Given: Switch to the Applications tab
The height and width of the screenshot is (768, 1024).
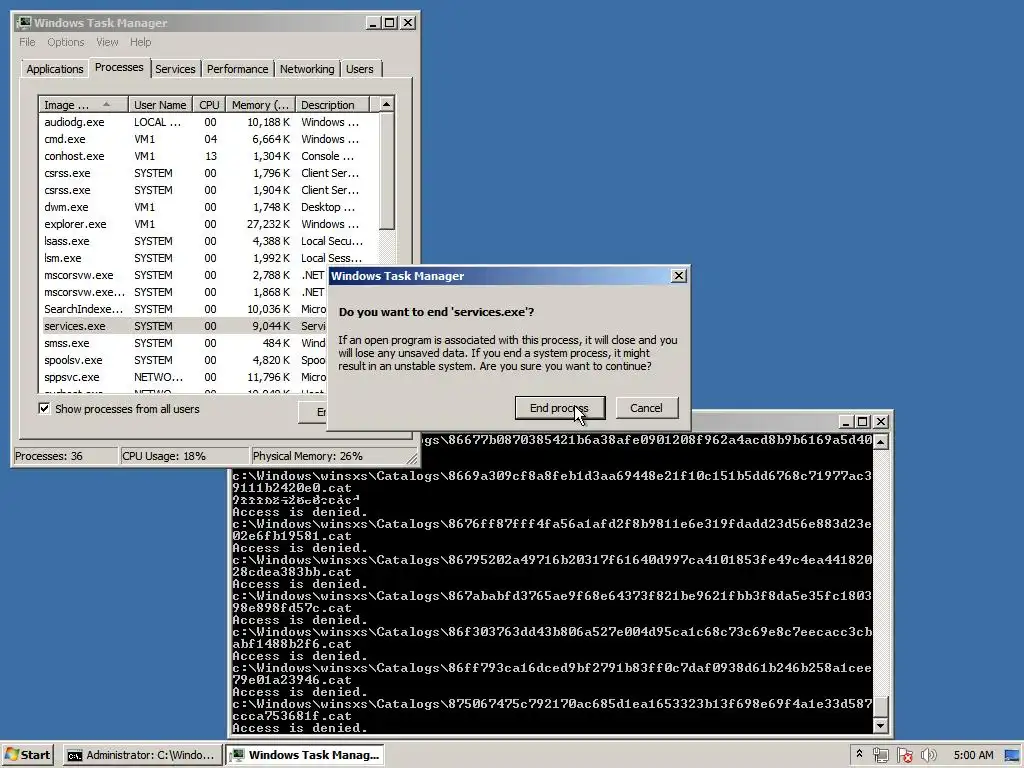Looking at the screenshot, I should [55, 69].
